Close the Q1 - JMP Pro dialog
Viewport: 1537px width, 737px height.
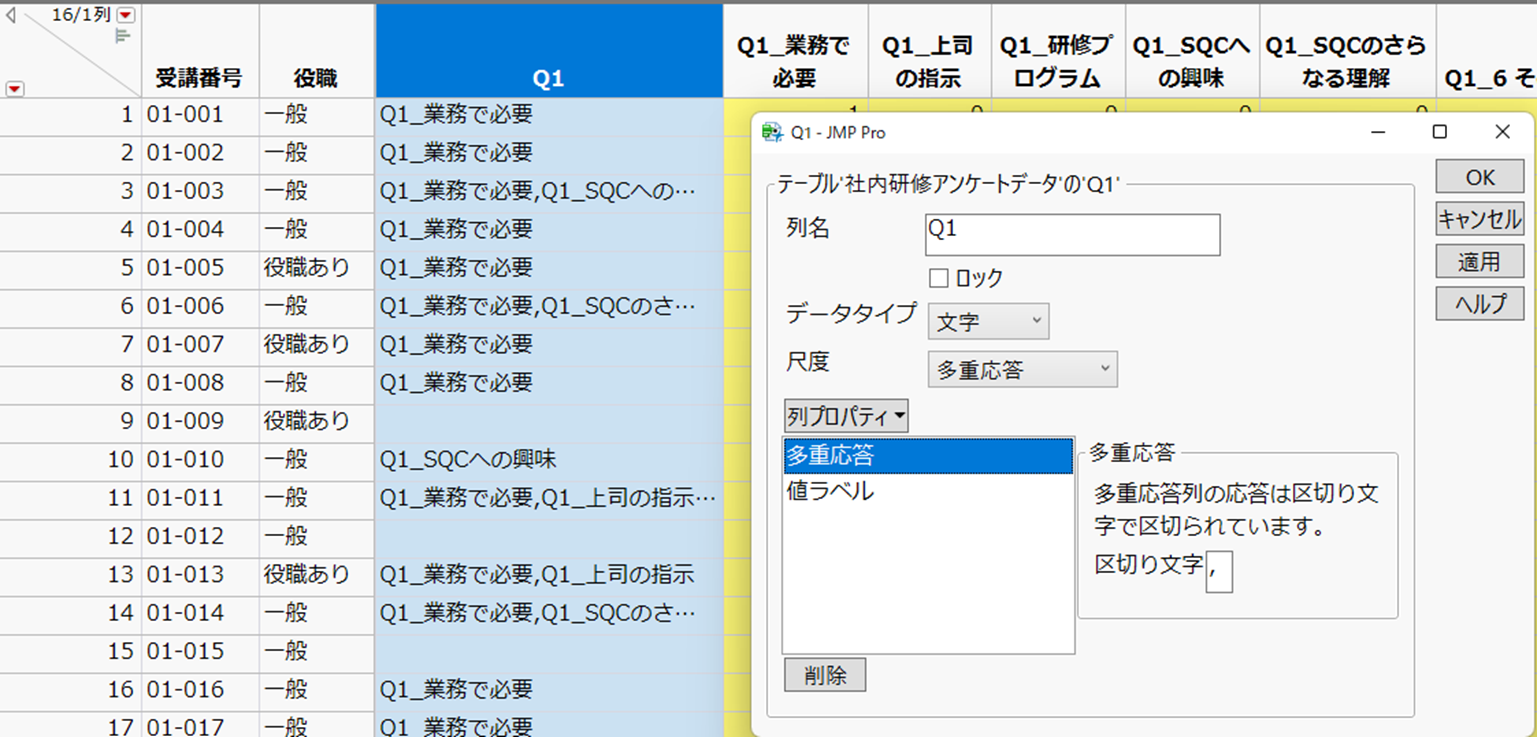[x=1502, y=132]
